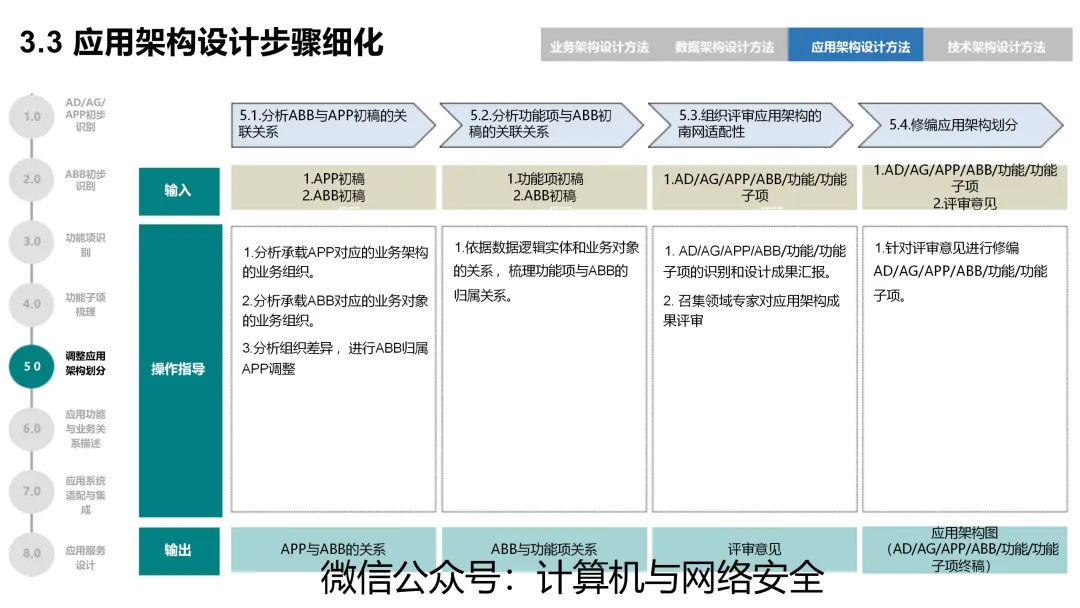Click the title 3.3 应用架构设计步骤细化
This screenshot has height=608, width=1080.
click(201, 43)
